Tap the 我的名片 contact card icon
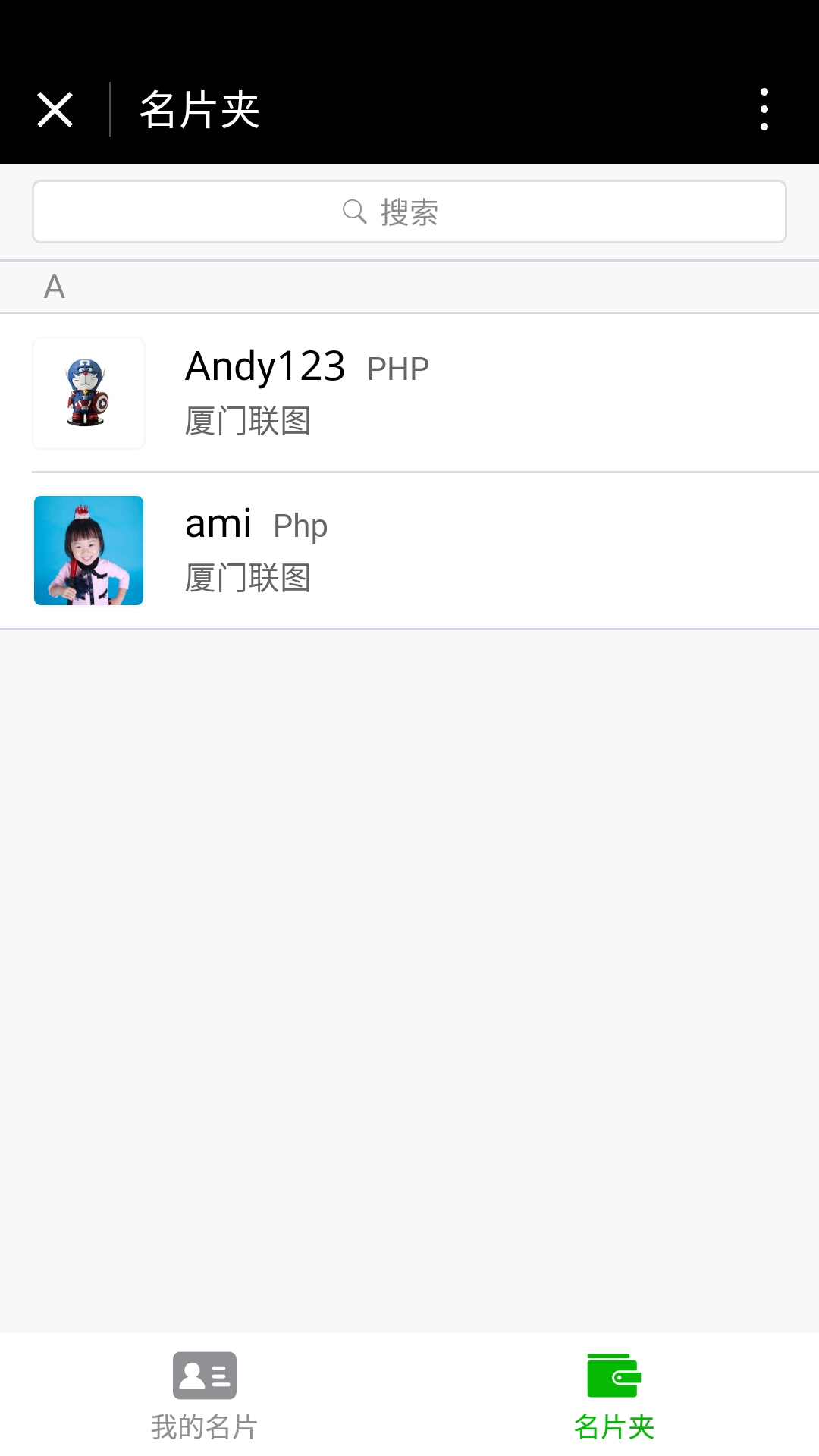Viewport: 819px width, 1456px height. pyautogui.click(x=205, y=1376)
